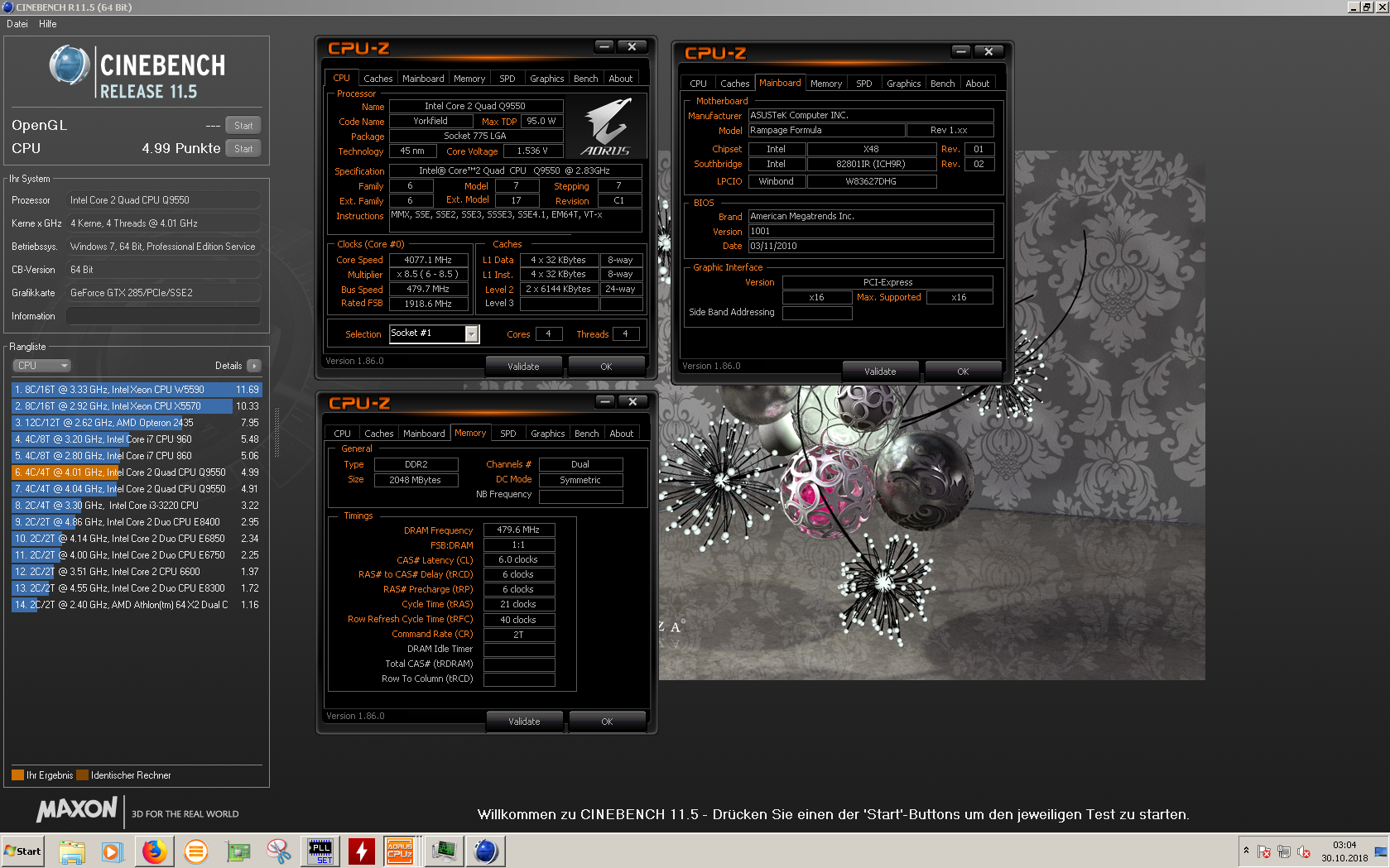Viewport: 1390px width, 868px height.
Task: Open the Socket #1 selection dropdown
Action: [x=471, y=333]
